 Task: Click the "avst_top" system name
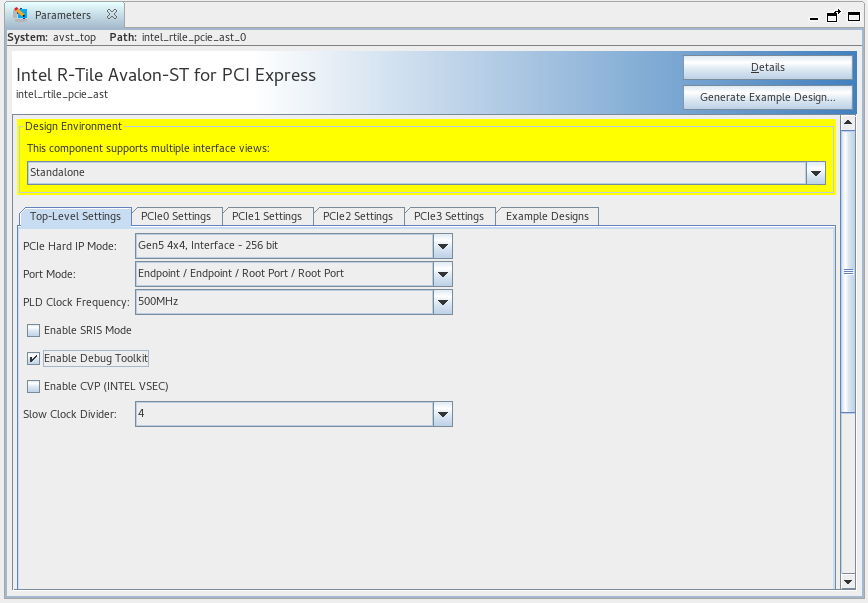click(x=74, y=38)
